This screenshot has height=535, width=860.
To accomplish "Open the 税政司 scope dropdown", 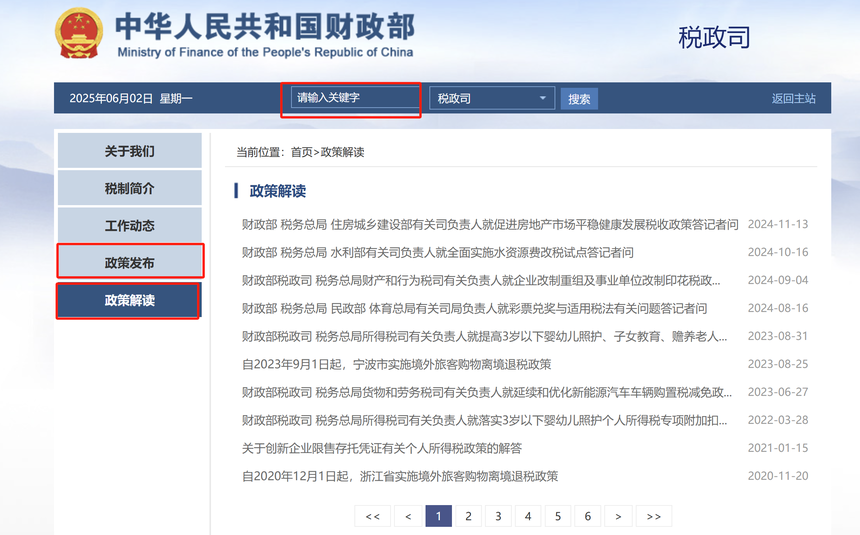I will click(492, 98).
